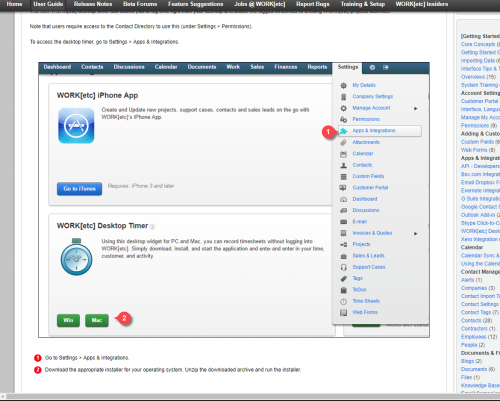Click the App Store icon for iPhone App
Viewport: 500px width, 401px height.
76,126
